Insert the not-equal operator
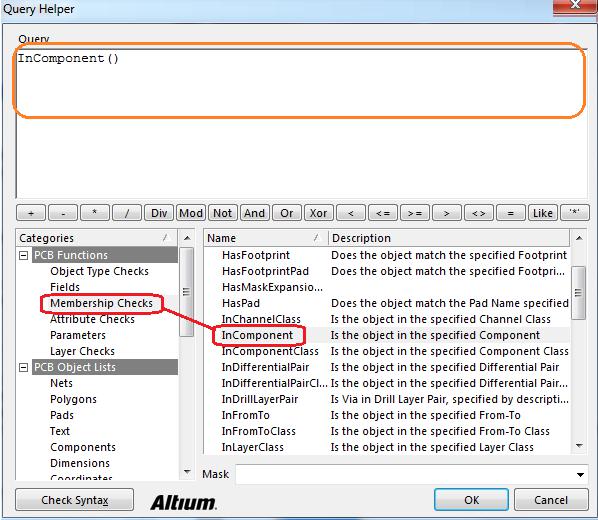The width and height of the screenshot is (598, 520). [479, 213]
